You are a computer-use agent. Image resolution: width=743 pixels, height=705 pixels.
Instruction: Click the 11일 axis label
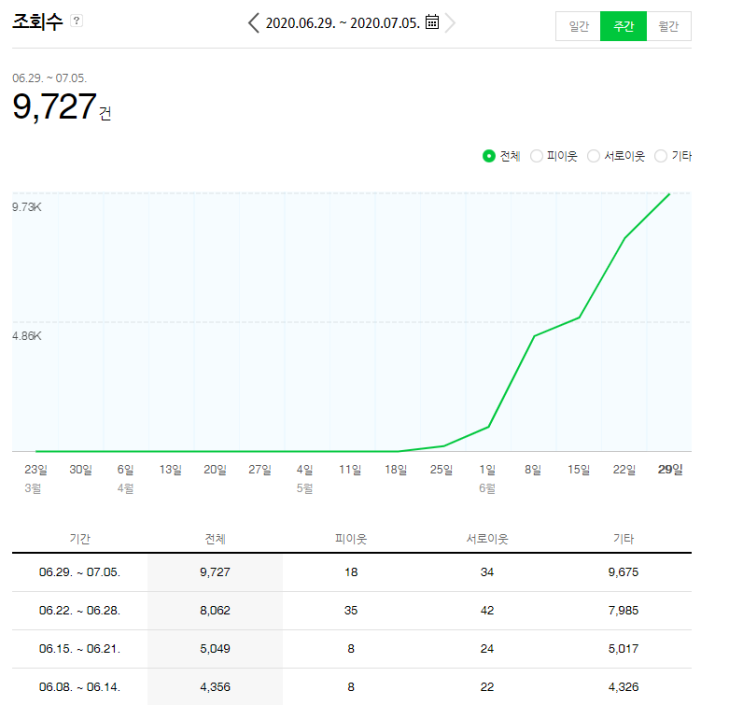350,470
